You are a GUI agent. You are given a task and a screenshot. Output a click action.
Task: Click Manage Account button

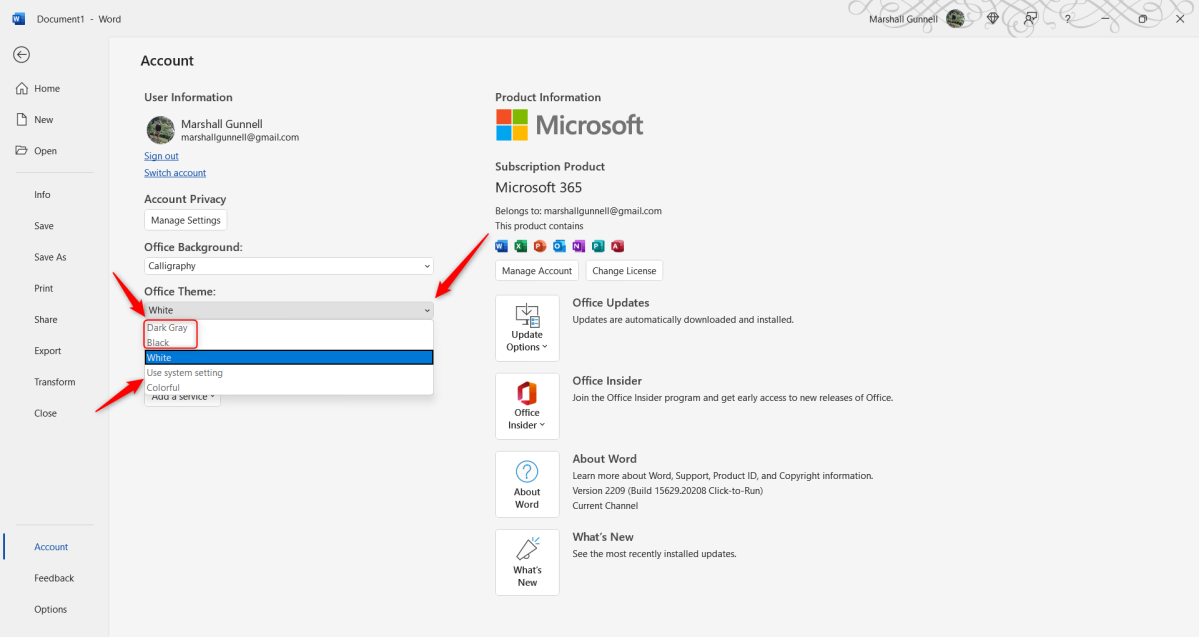point(537,271)
